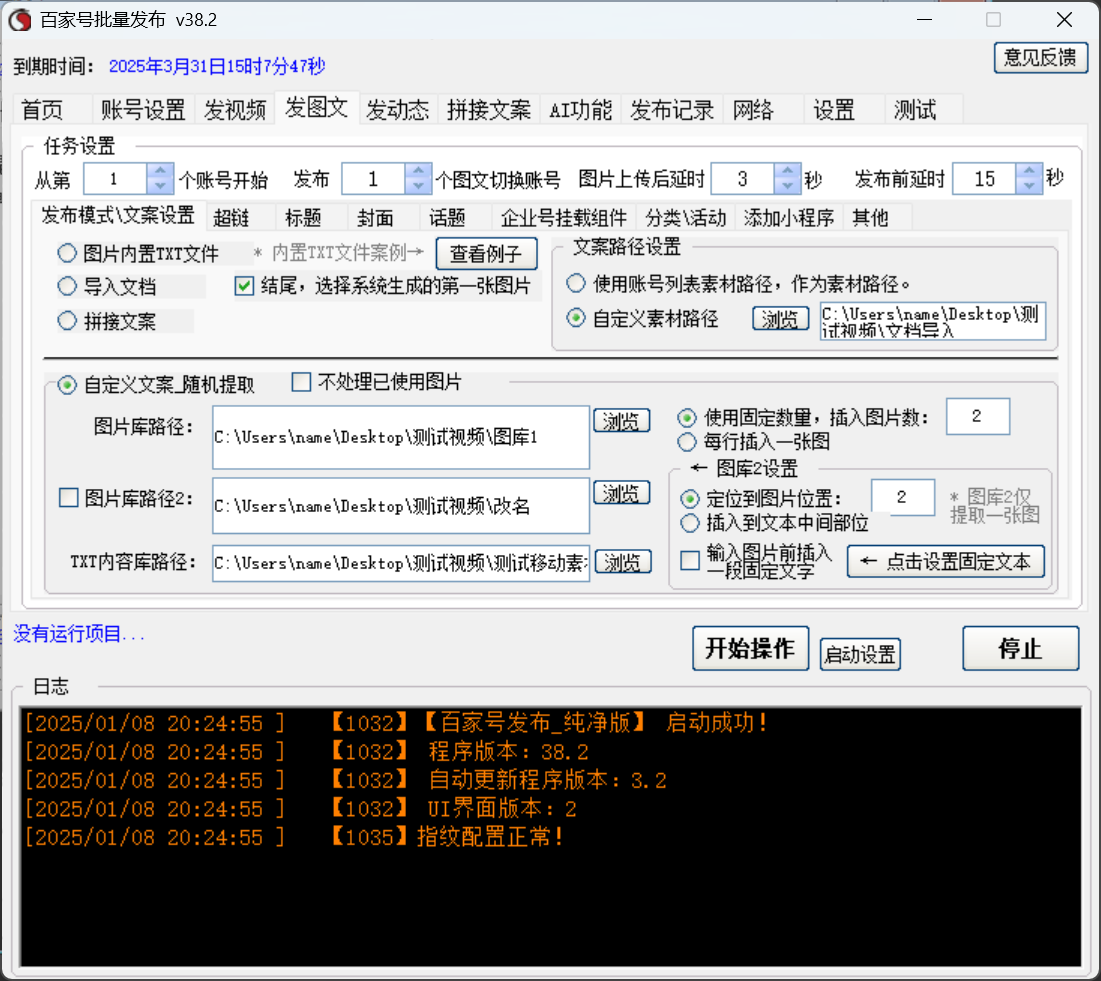Open the 分类\活动 sub-tab

point(685,218)
